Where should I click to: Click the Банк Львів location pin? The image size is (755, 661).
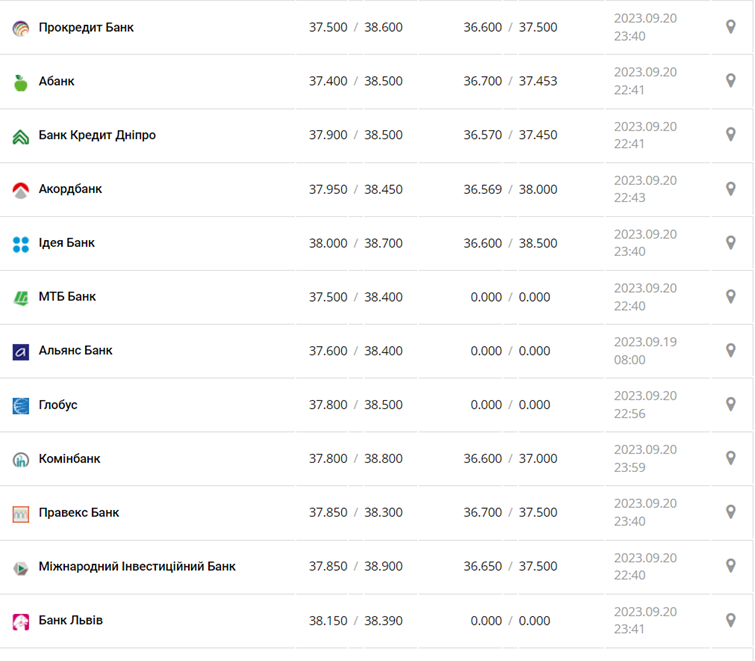pos(730,620)
